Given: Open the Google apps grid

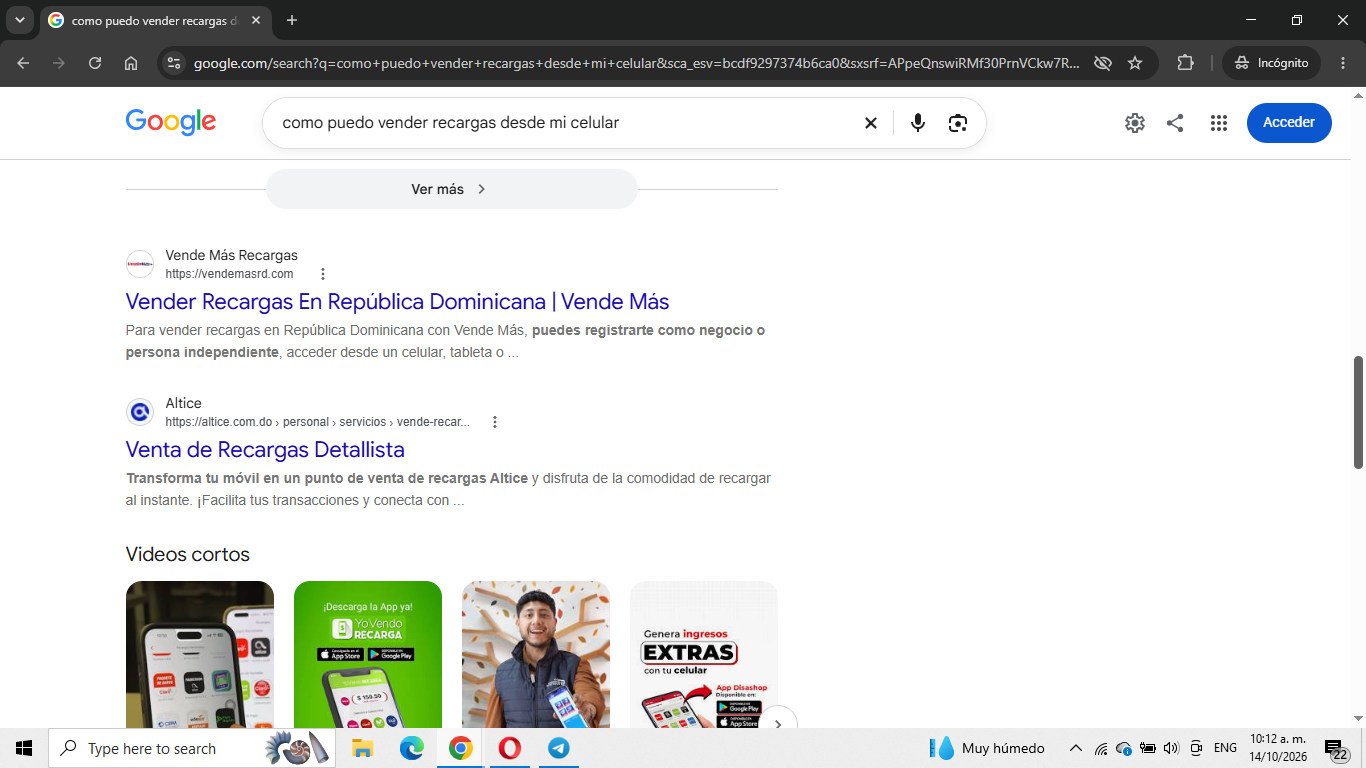Looking at the screenshot, I should pos(1218,123).
